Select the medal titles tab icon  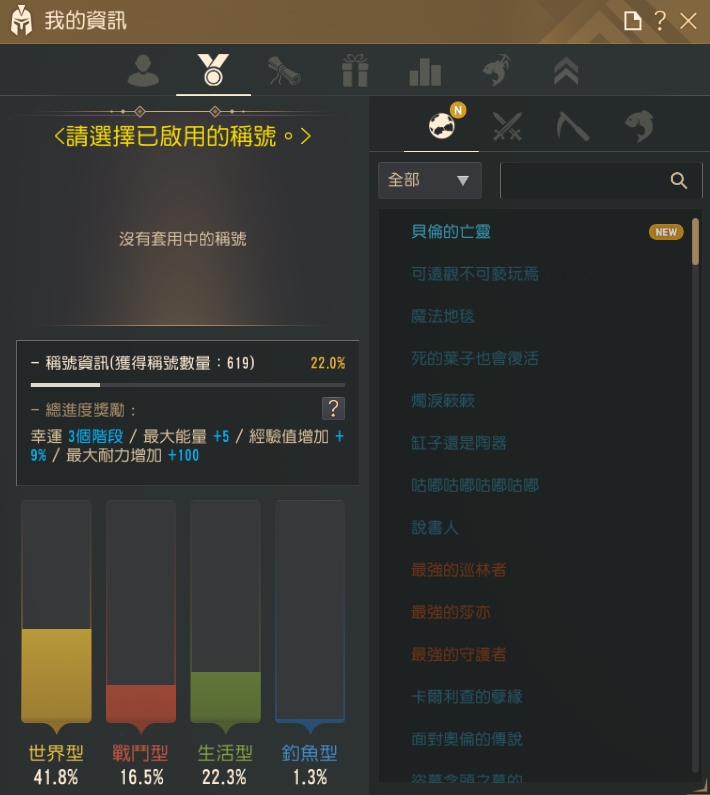tap(213, 70)
